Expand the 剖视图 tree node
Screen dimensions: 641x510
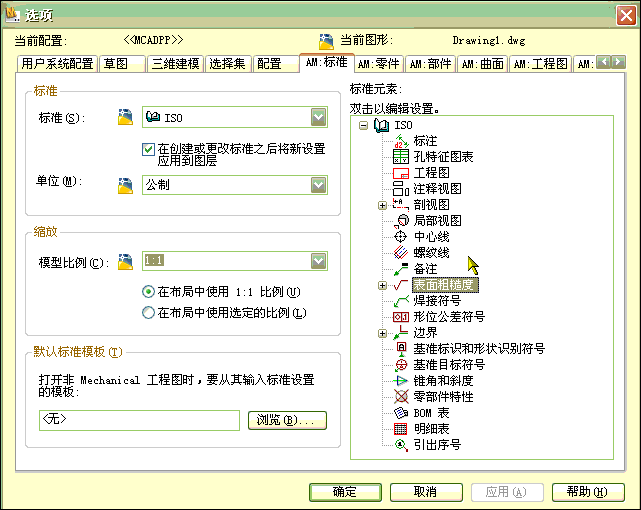click(x=382, y=205)
